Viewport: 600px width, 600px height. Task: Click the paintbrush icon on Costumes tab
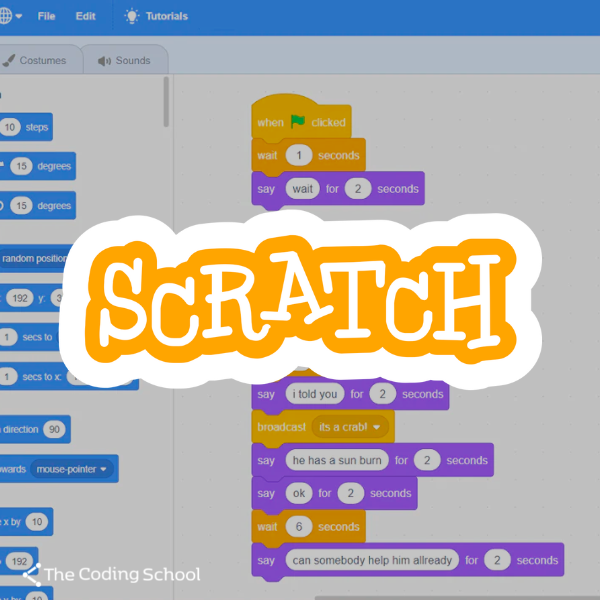pyautogui.click(x=9, y=61)
